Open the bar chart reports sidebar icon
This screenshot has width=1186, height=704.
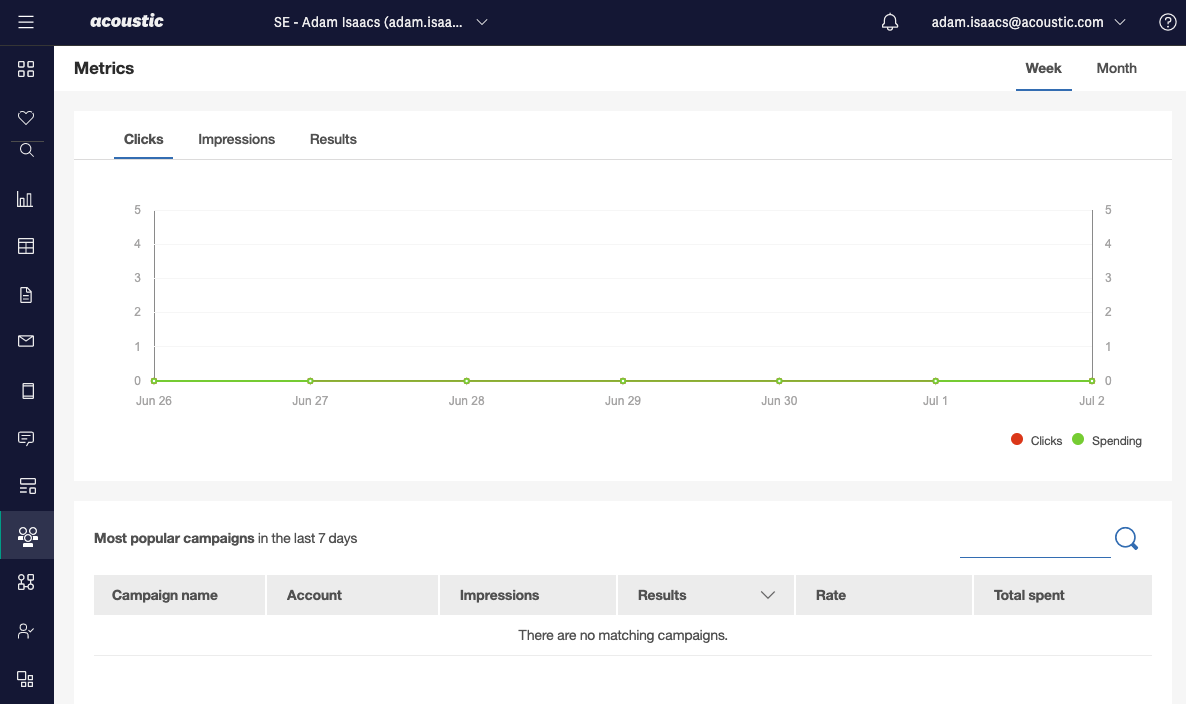(26, 199)
